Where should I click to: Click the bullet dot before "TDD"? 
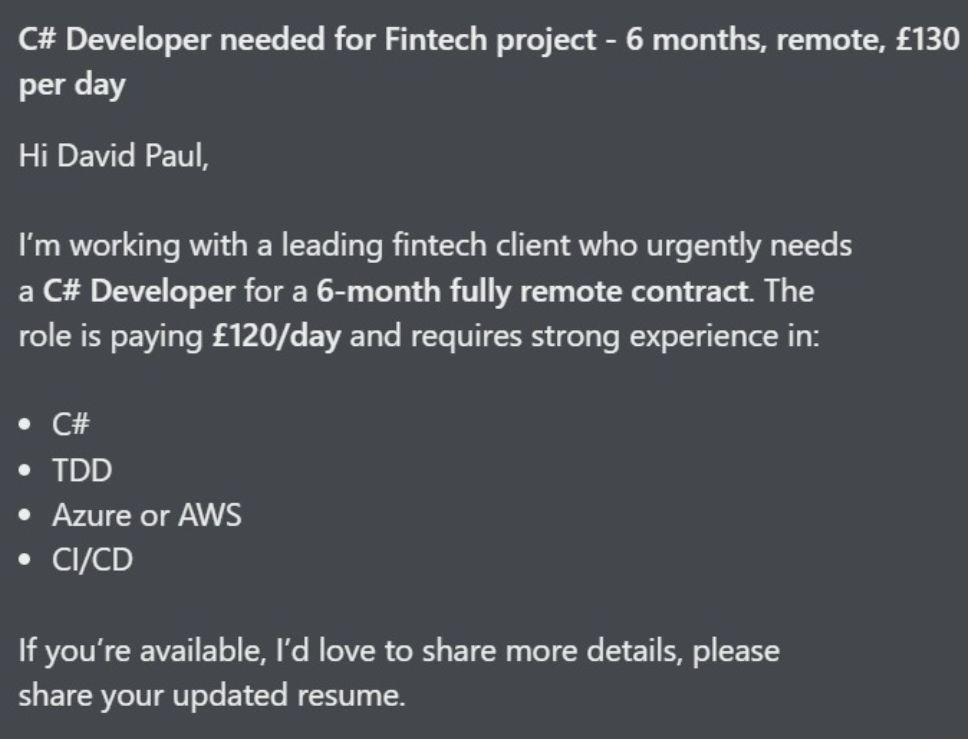click(27, 471)
